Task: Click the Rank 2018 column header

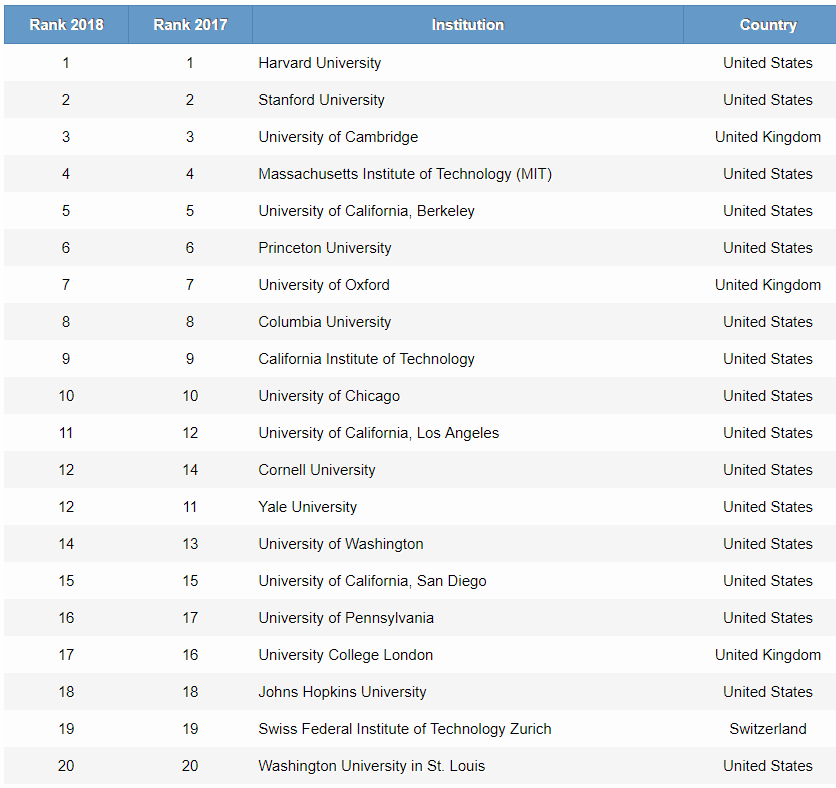Action: pyautogui.click(x=66, y=25)
